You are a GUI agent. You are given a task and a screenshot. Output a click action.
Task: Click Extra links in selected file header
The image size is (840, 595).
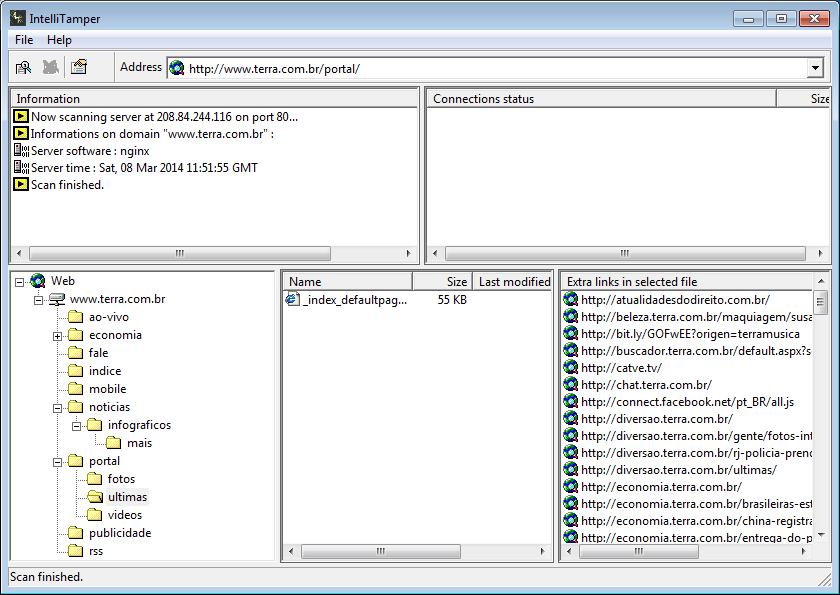(687, 281)
